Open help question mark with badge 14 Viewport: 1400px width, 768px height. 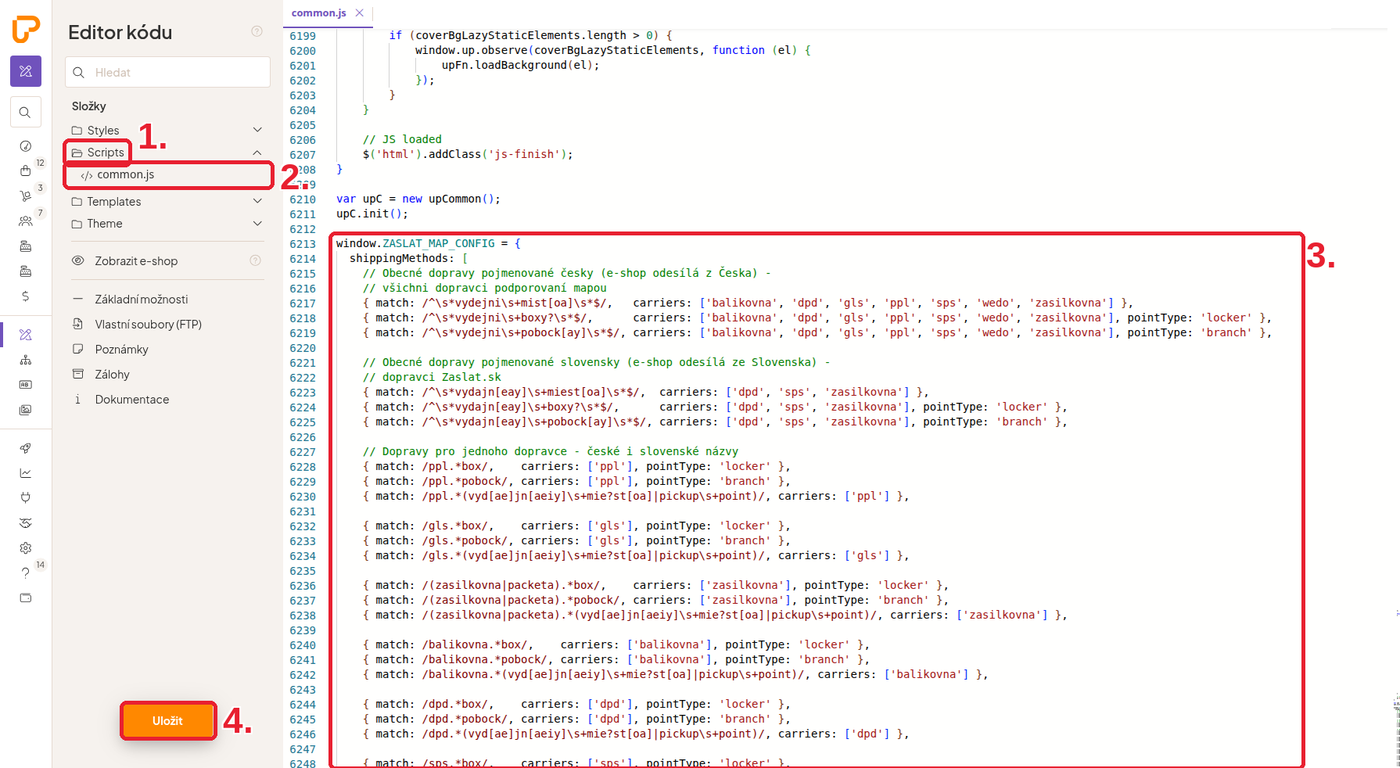[x=26, y=573]
